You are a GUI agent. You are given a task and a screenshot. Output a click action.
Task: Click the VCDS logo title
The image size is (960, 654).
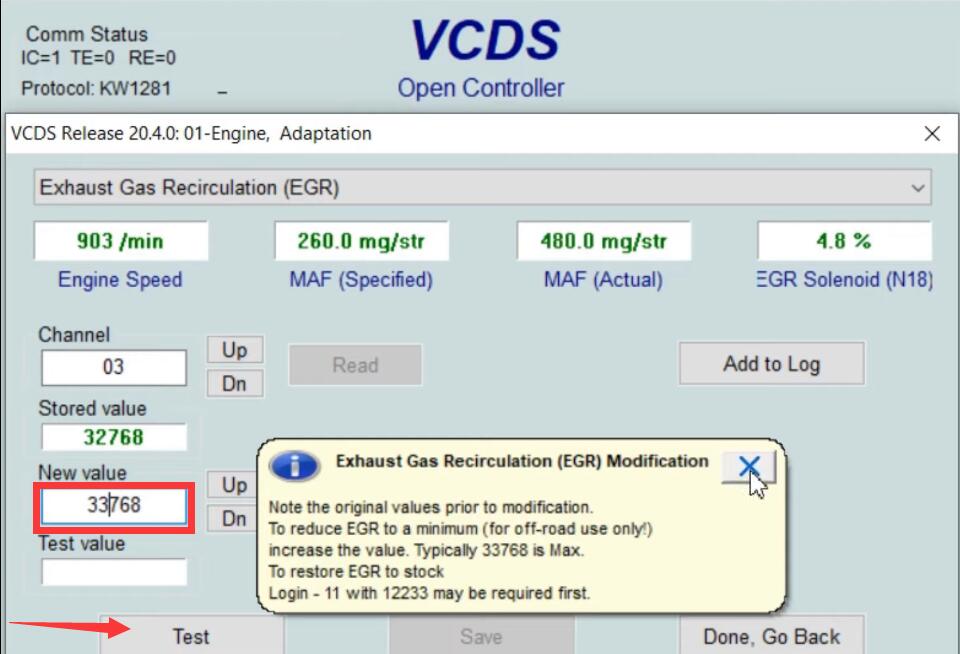(x=486, y=40)
